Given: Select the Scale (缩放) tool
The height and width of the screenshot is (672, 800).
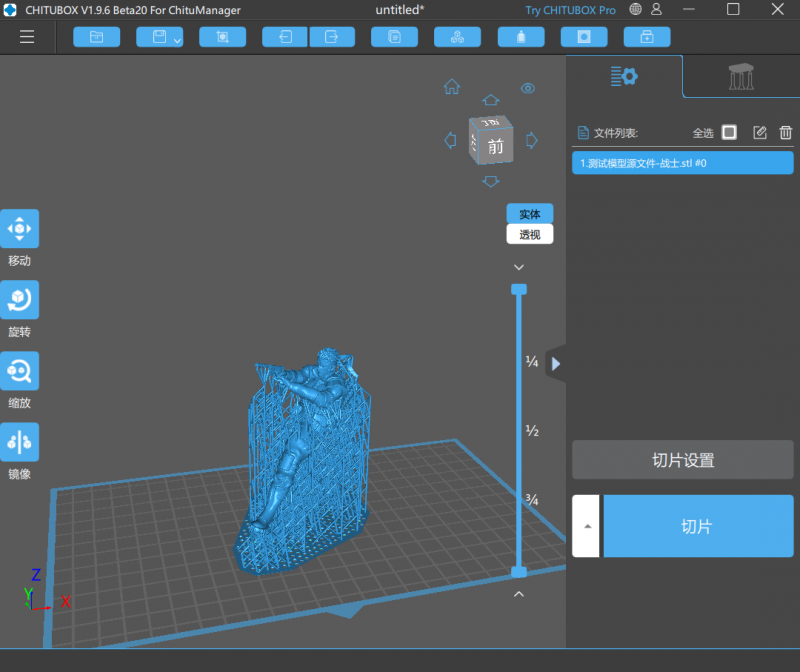Looking at the screenshot, I should (x=20, y=371).
